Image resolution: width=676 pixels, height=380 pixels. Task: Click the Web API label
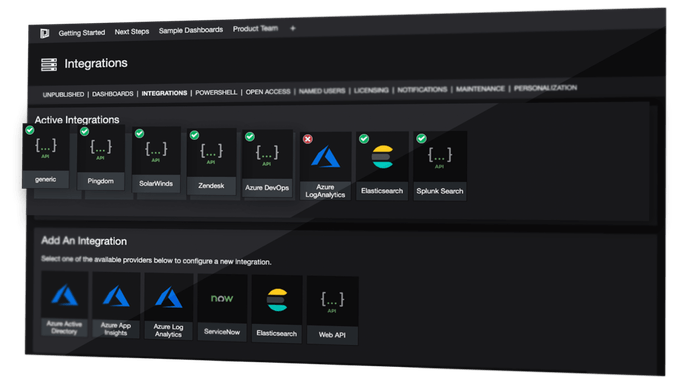click(x=332, y=335)
